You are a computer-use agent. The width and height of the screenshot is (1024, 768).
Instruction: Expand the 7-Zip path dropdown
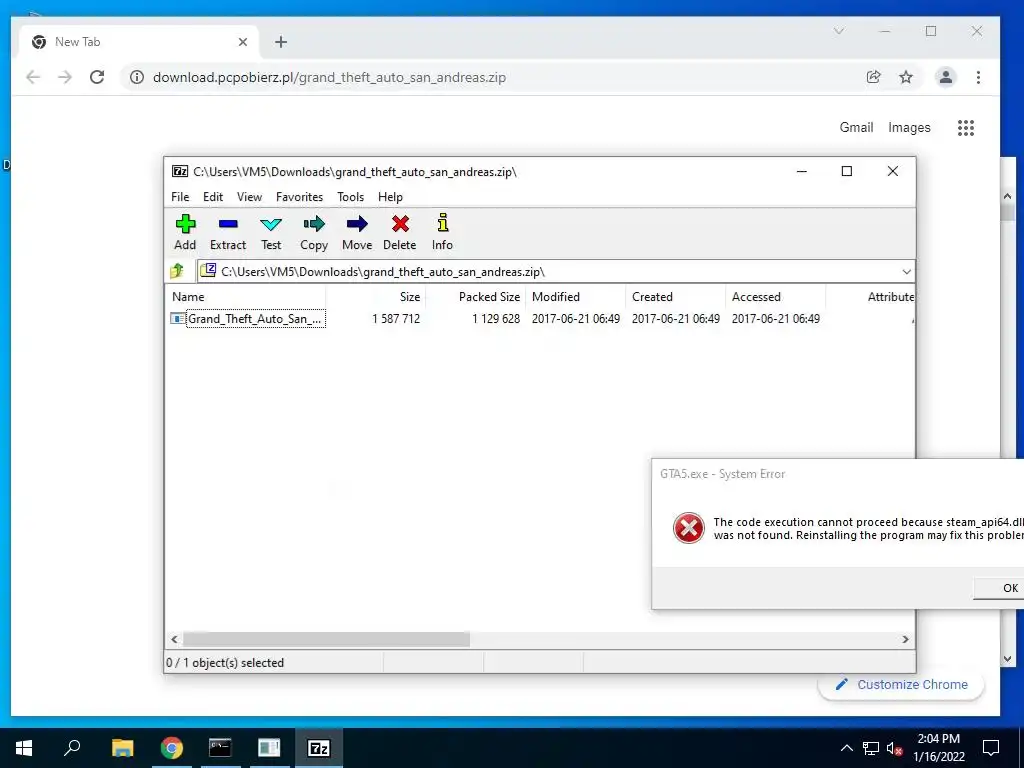pos(906,272)
